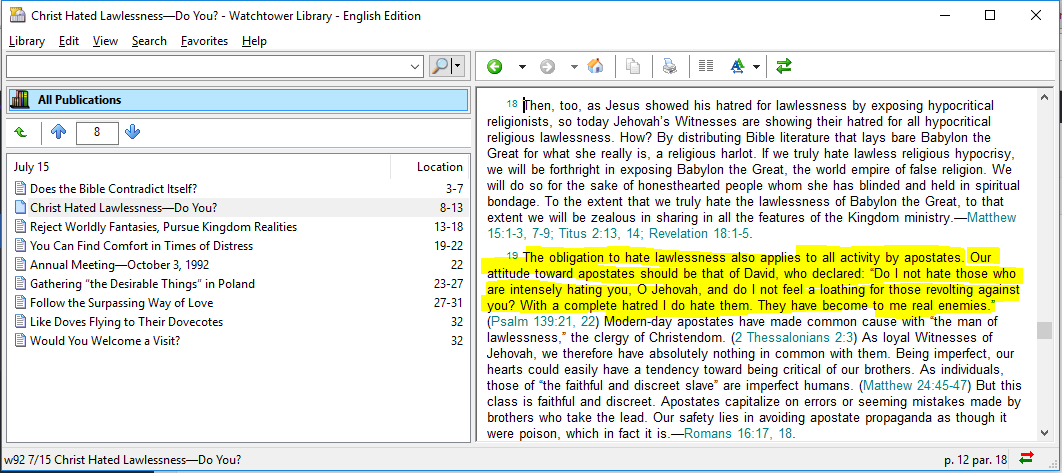This screenshot has width=1062, height=473.
Task: Select "Does the Bible Contradict Itself?" article
Action: pos(113,188)
